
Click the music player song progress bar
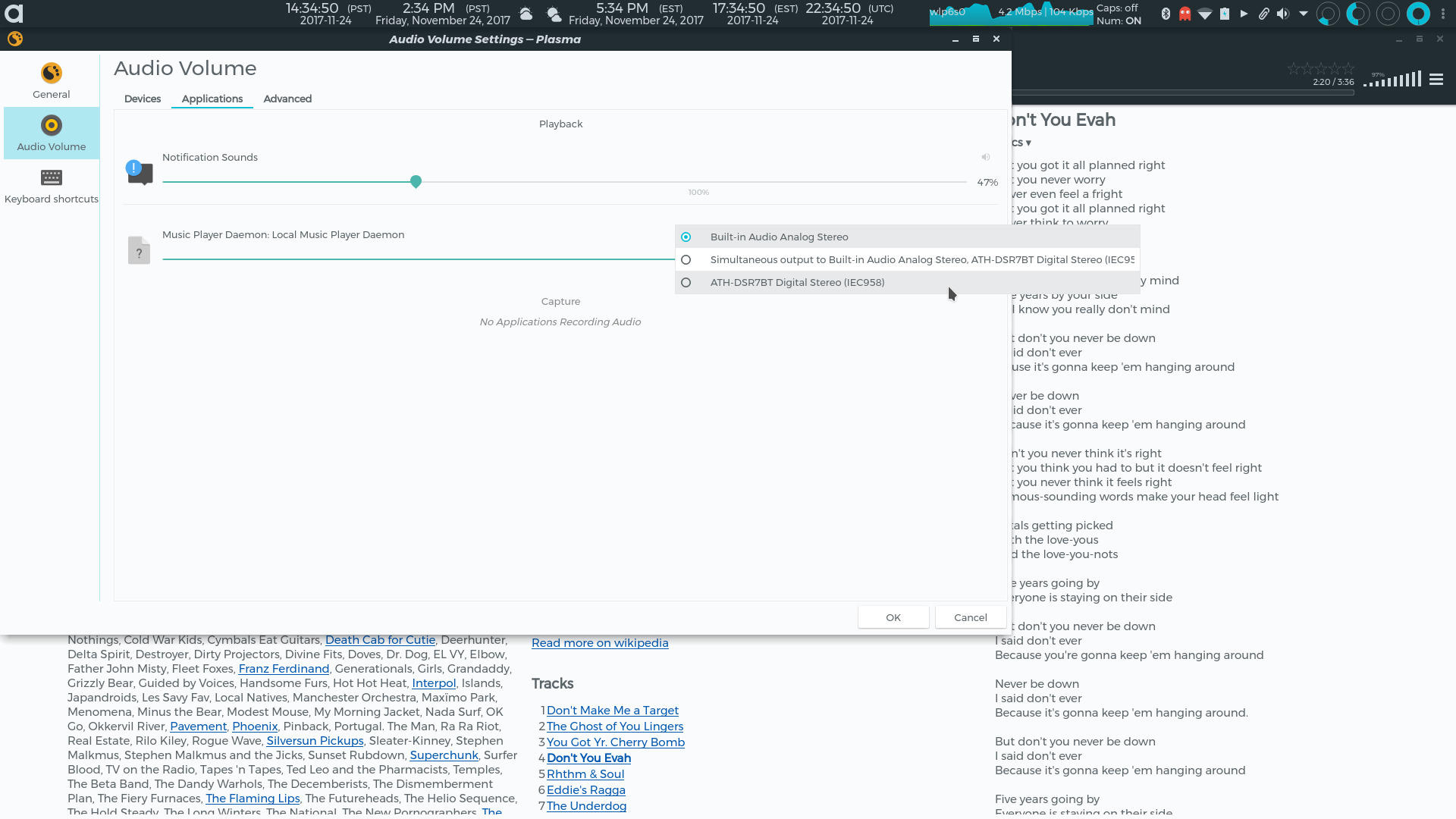click(1183, 93)
